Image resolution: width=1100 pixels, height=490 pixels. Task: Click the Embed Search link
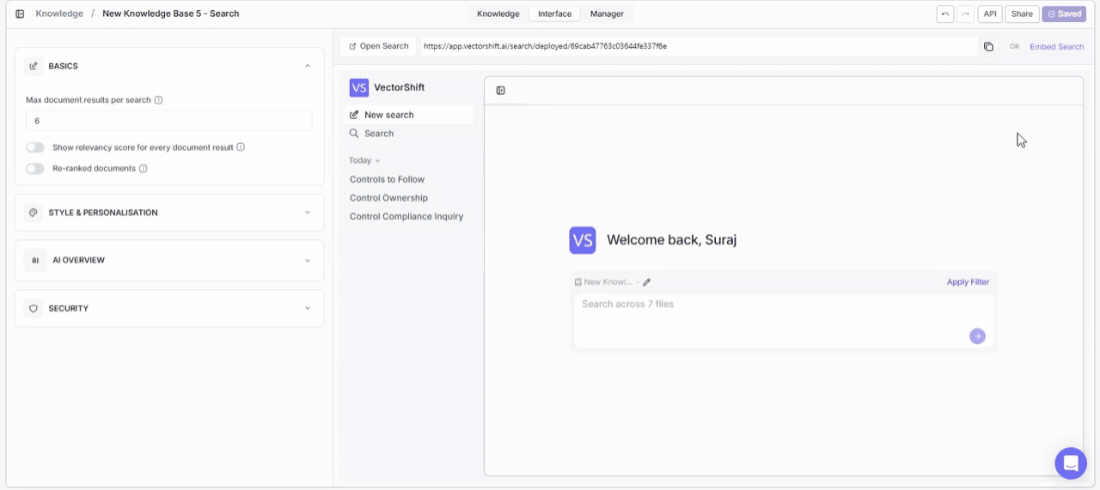(x=1057, y=47)
